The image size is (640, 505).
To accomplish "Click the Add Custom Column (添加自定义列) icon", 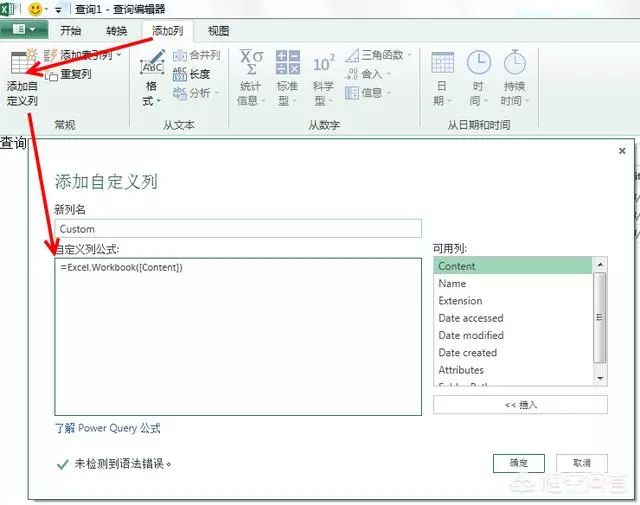I will (x=23, y=62).
